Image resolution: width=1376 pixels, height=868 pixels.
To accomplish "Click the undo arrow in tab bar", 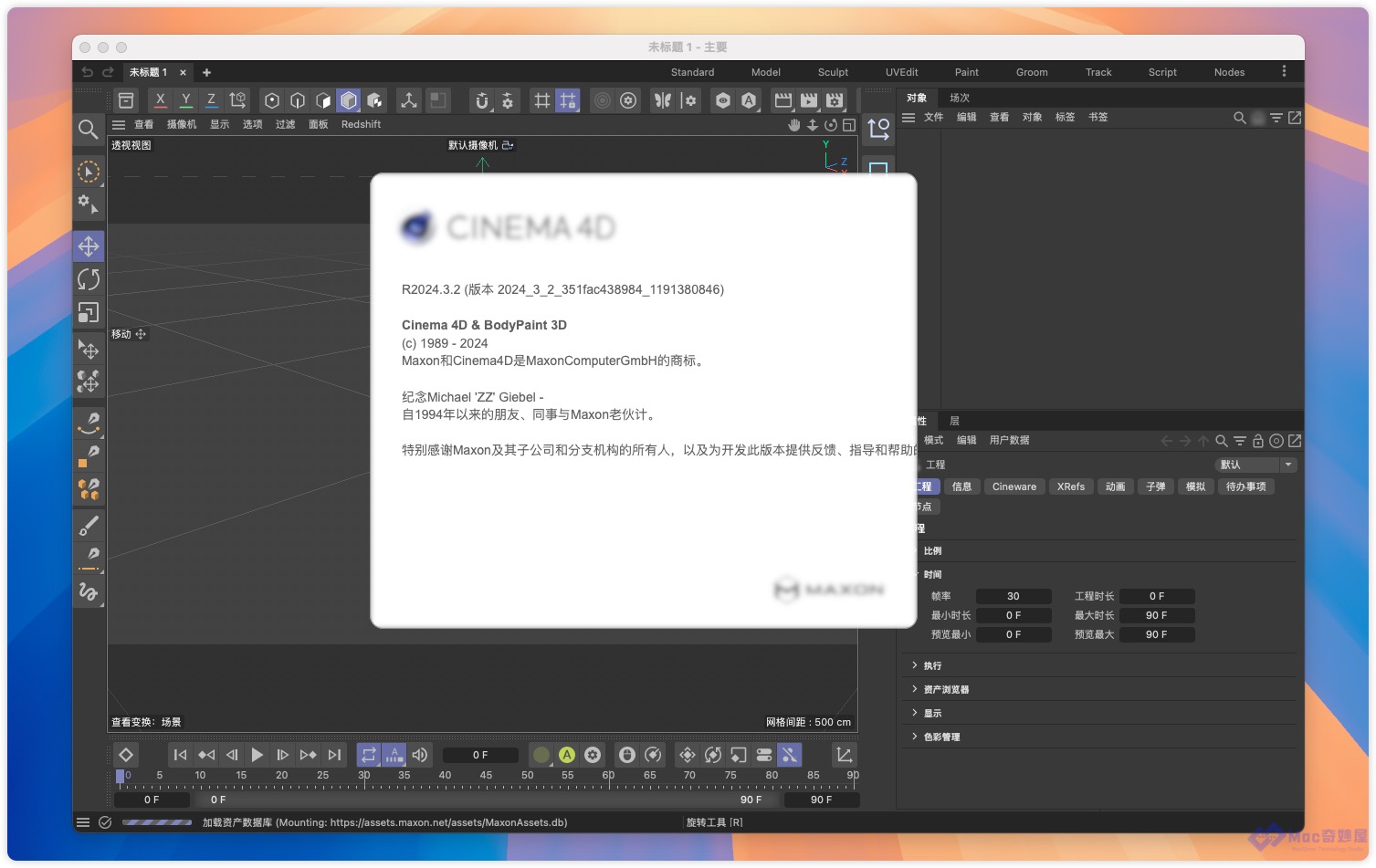I will point(87,72).
